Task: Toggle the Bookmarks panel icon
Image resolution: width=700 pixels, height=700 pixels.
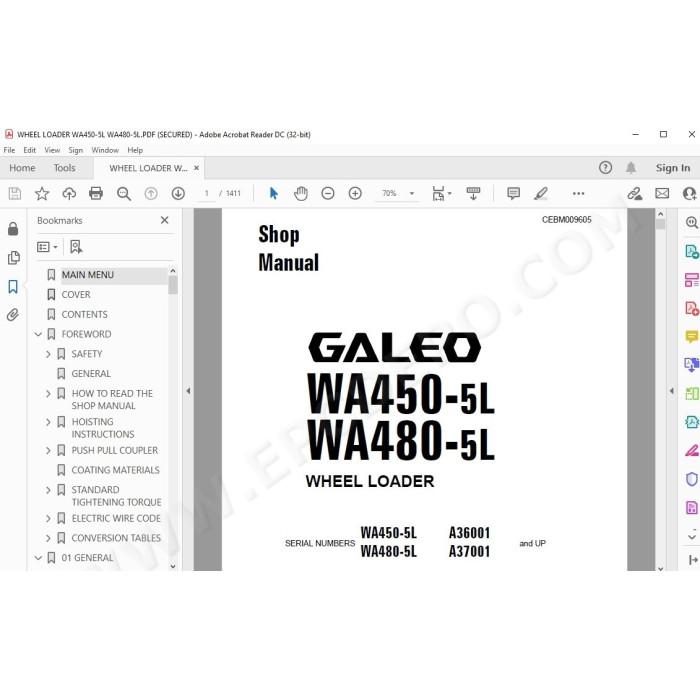Action: coord(13,286)
